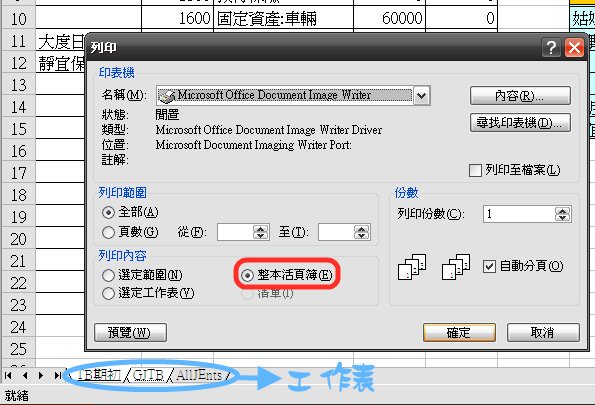Select row header 20

(x=18, y=239)
